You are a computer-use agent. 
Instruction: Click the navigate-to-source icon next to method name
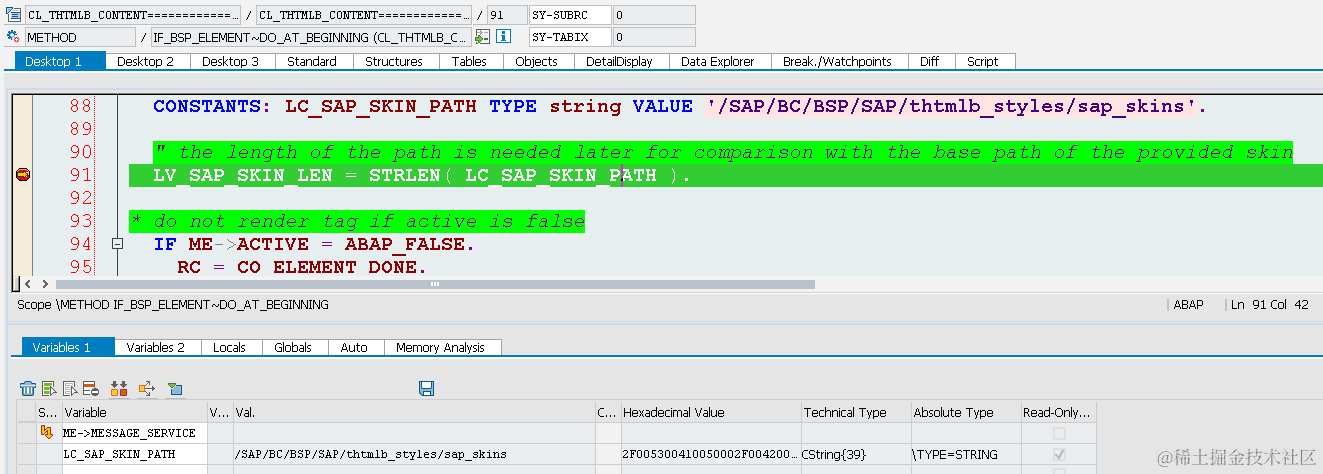483,37
